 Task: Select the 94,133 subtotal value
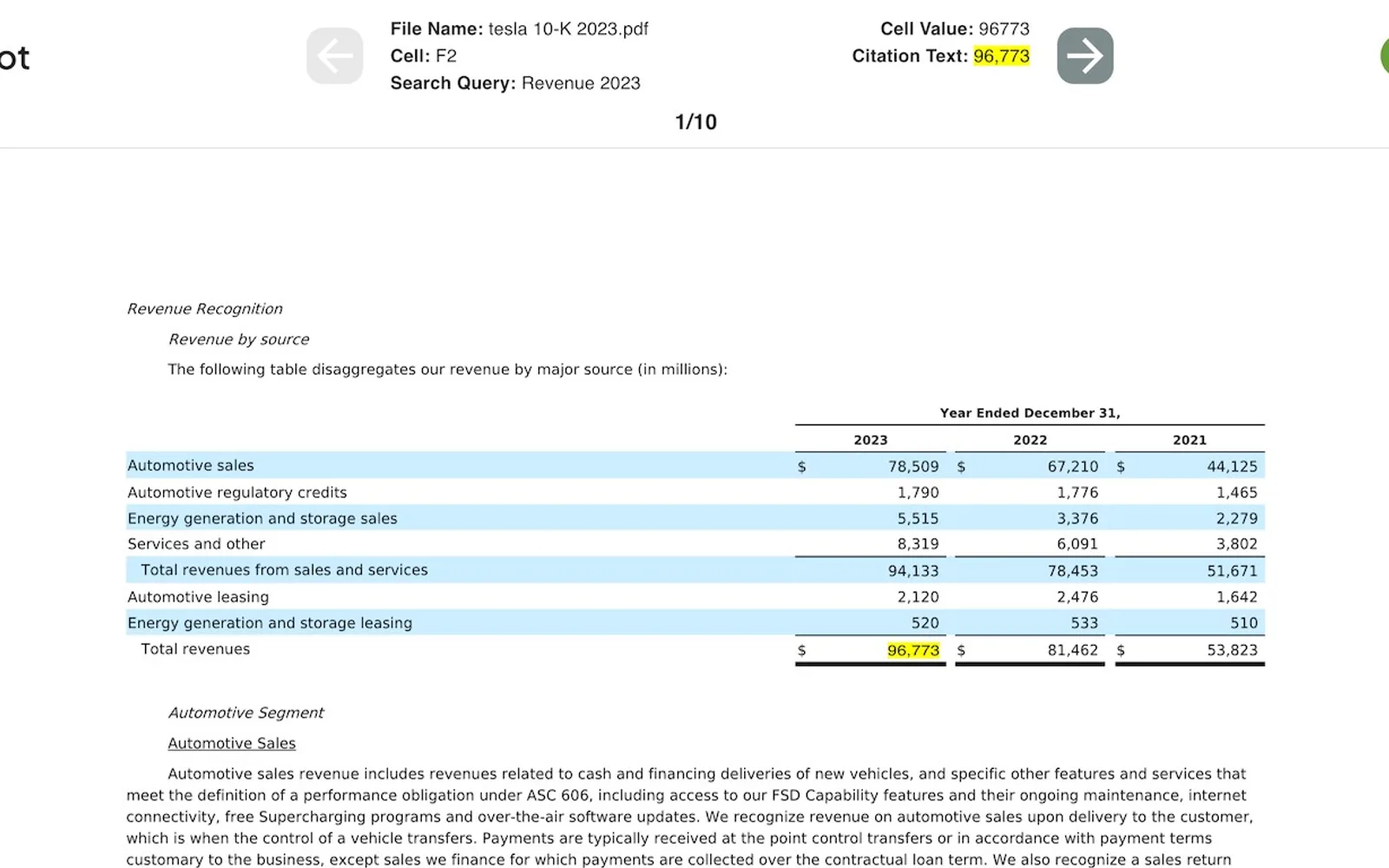pos(913,571)
